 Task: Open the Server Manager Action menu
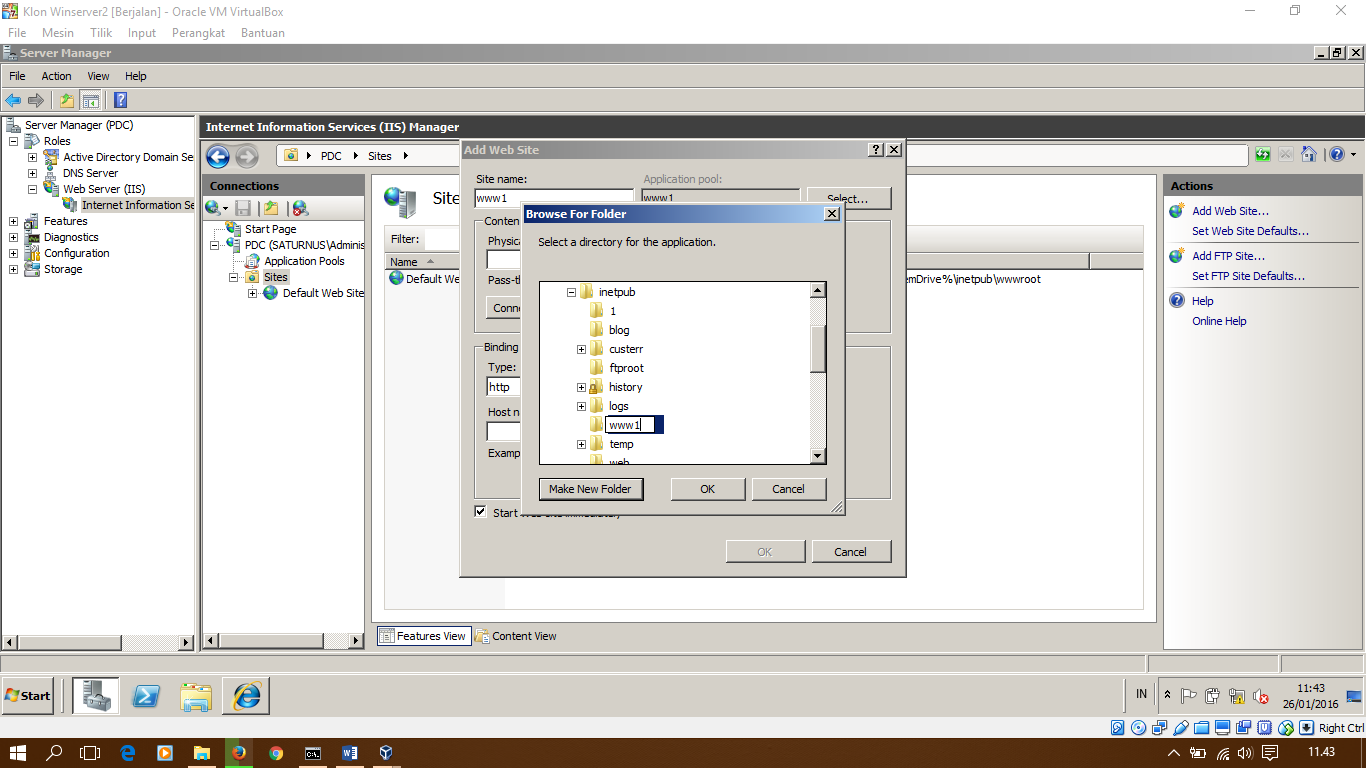[56, 76]
